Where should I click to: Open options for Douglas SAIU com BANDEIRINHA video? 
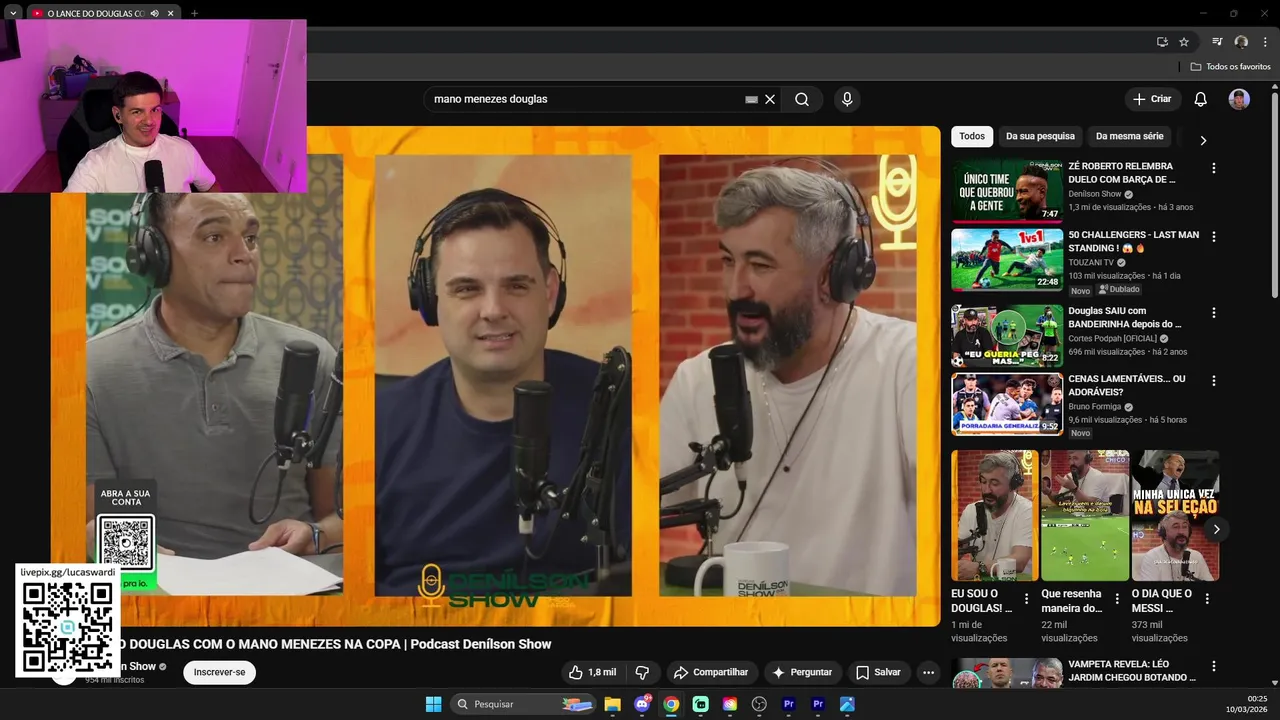point(1214,312)
